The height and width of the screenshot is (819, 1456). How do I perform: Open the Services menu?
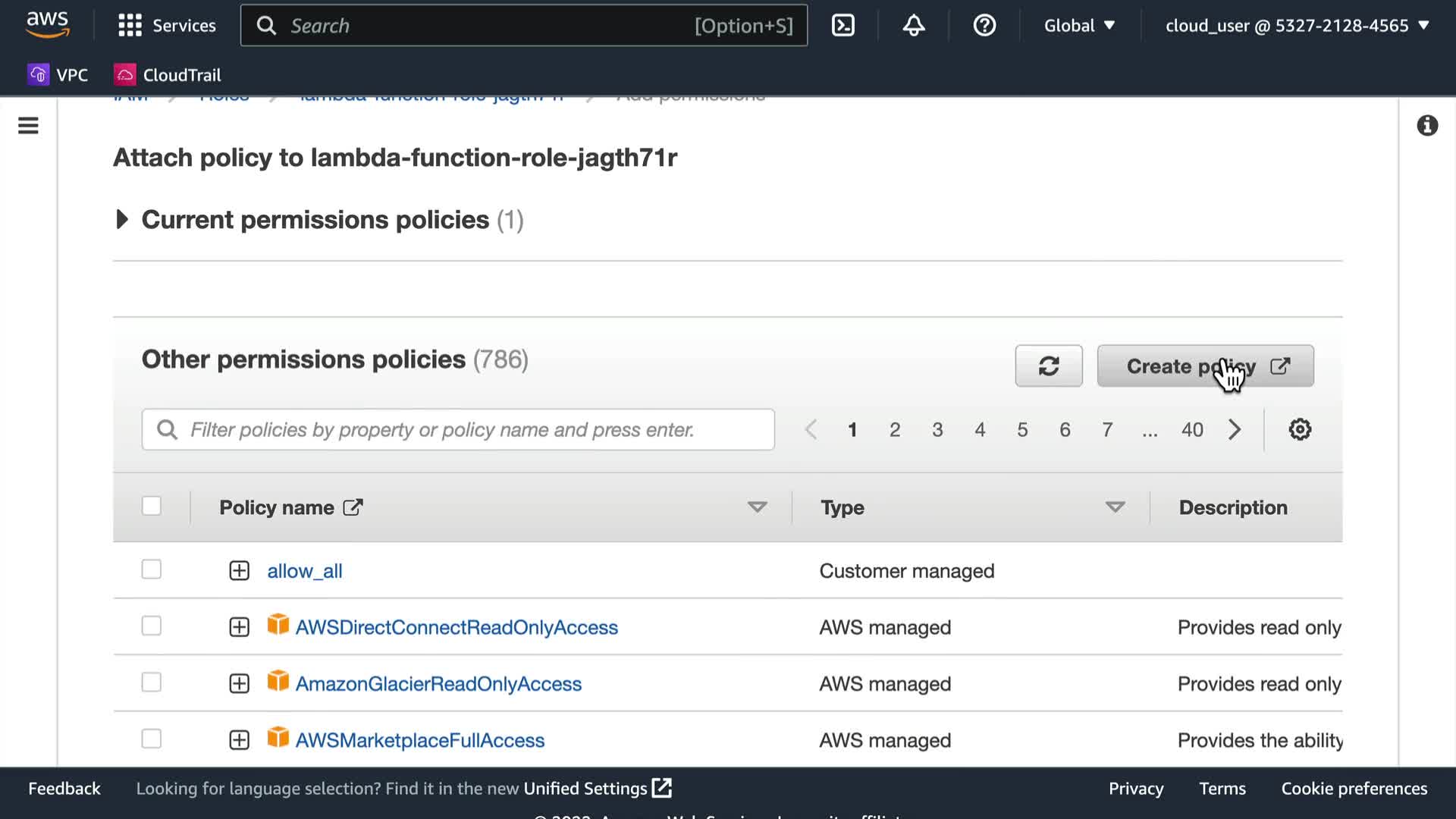click(167, 26)
